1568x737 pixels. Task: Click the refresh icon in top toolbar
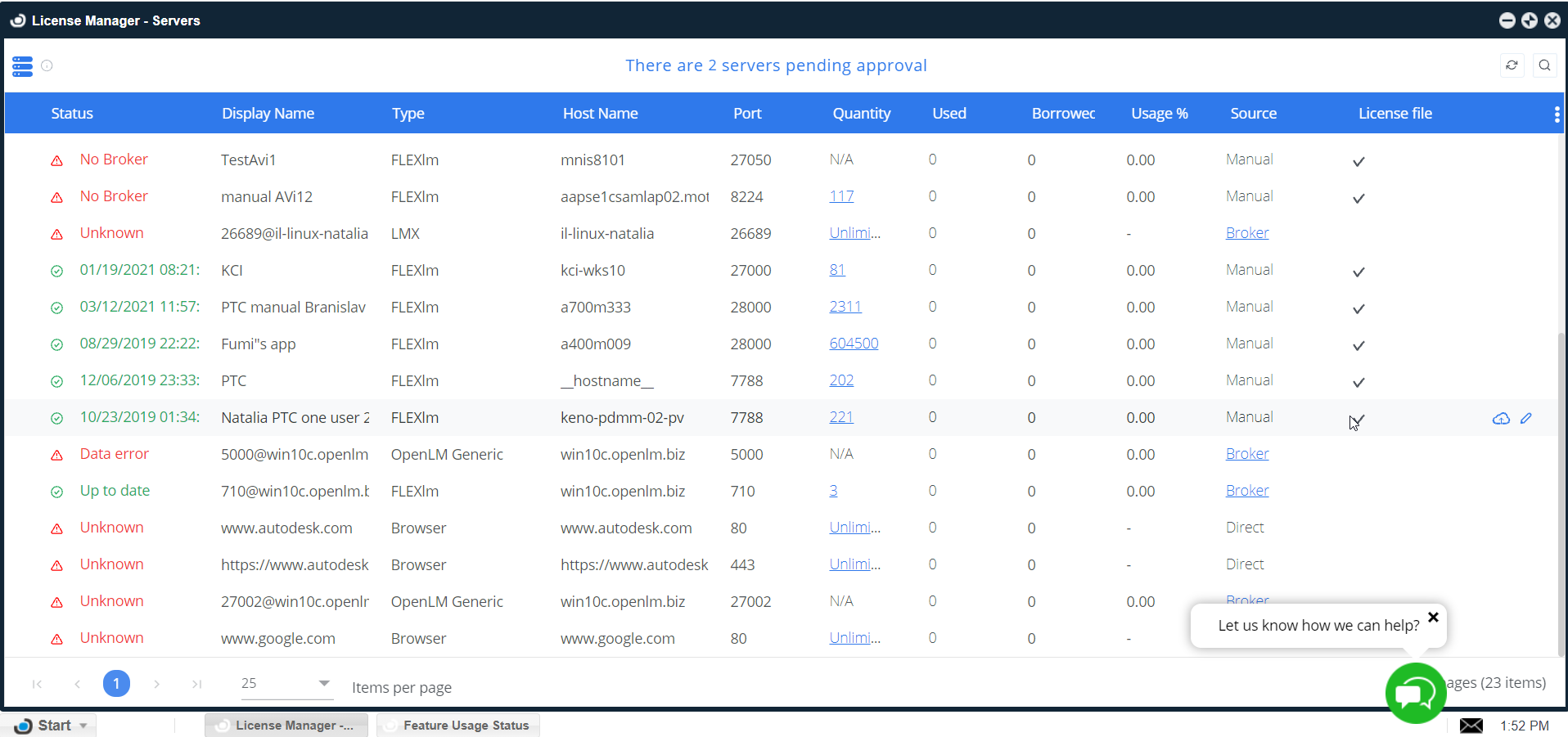1512,65
